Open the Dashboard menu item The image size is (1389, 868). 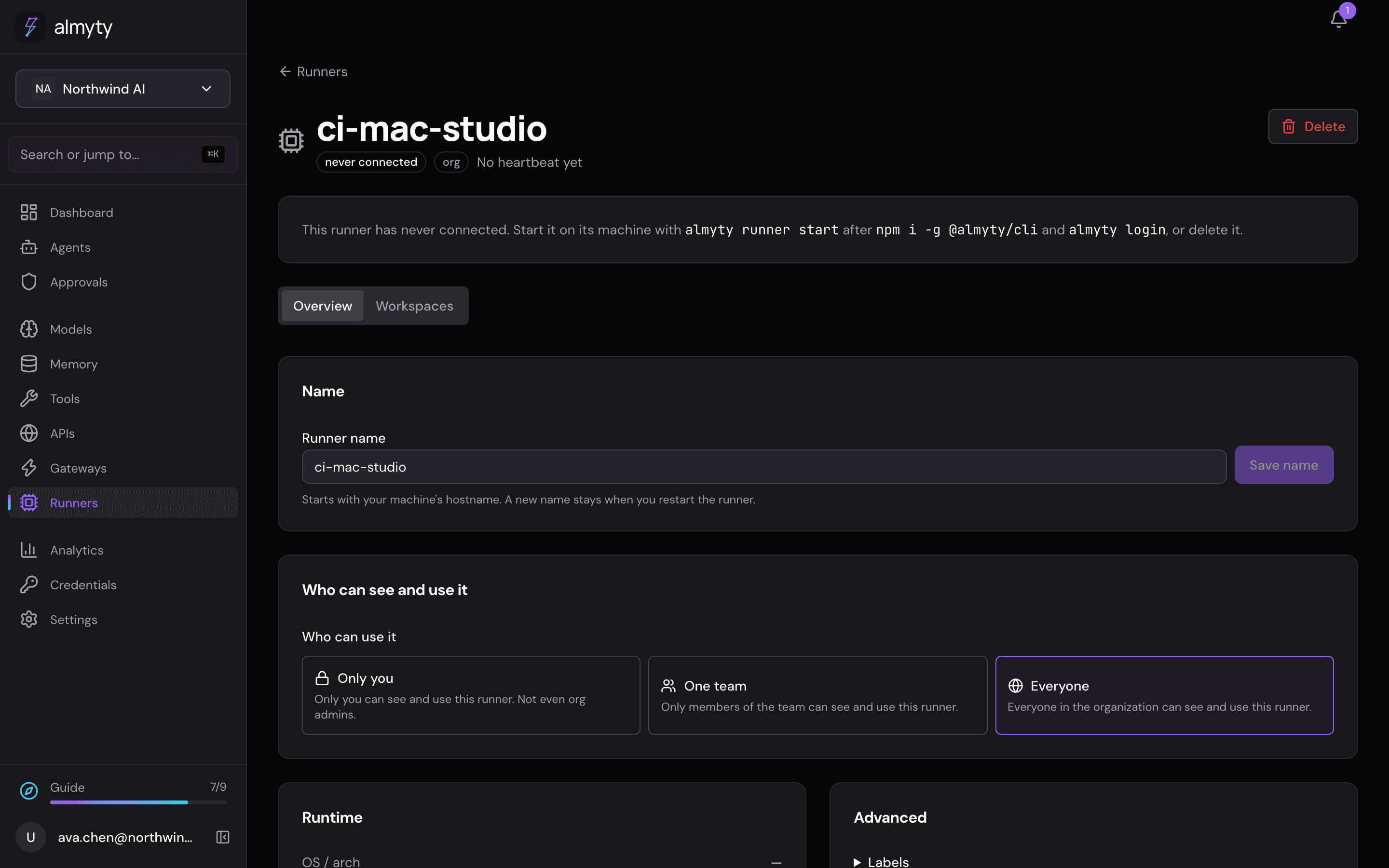(x=123, y=212)
